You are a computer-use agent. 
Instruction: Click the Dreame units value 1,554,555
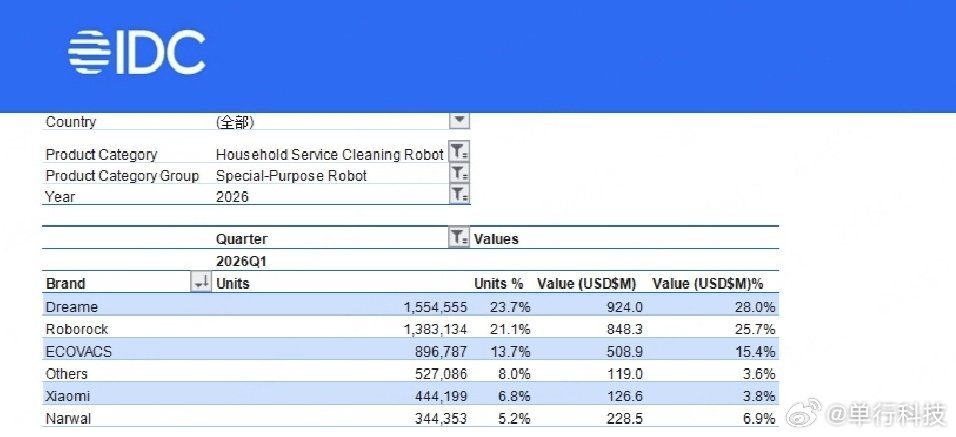(x=435, y=308)
